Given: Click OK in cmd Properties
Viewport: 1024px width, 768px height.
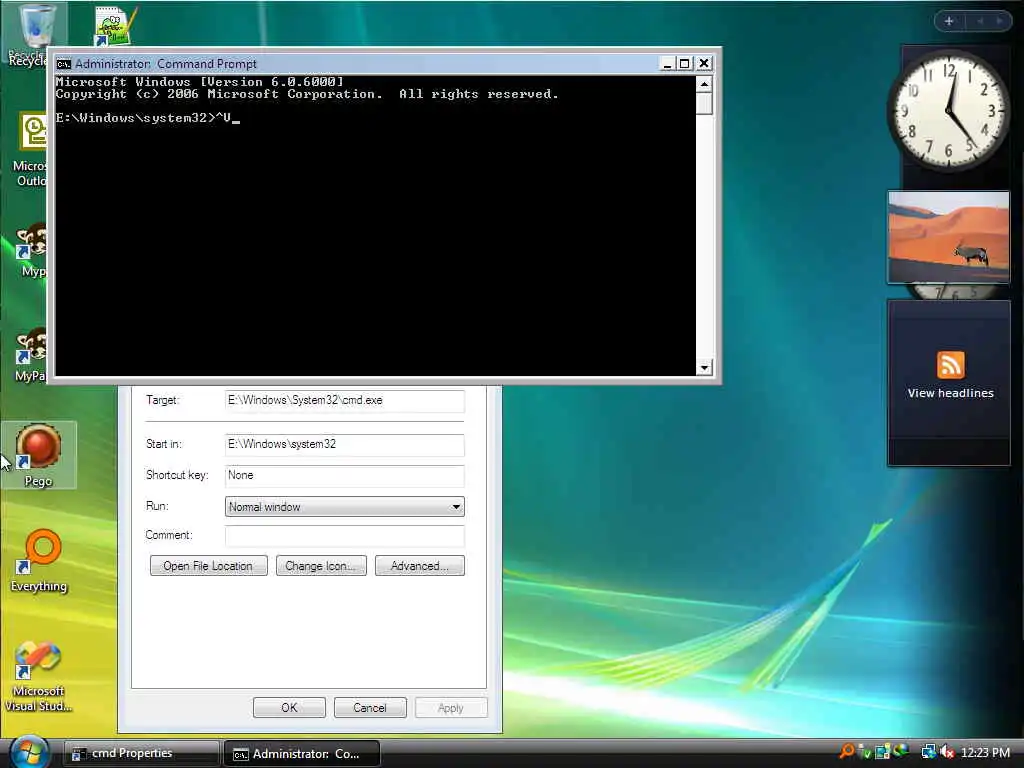Looking at the screenshot, I should coord(289,707).
